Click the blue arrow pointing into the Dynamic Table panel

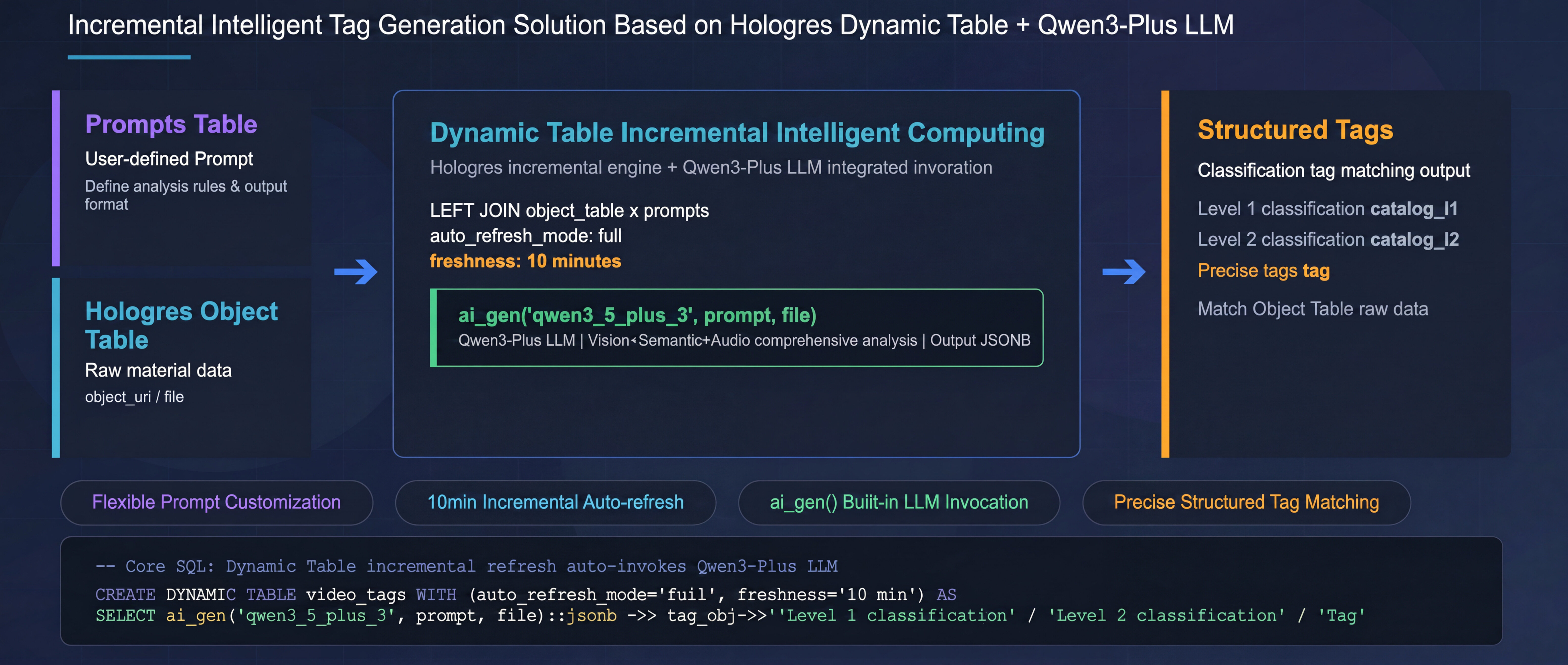pos(356,271)
